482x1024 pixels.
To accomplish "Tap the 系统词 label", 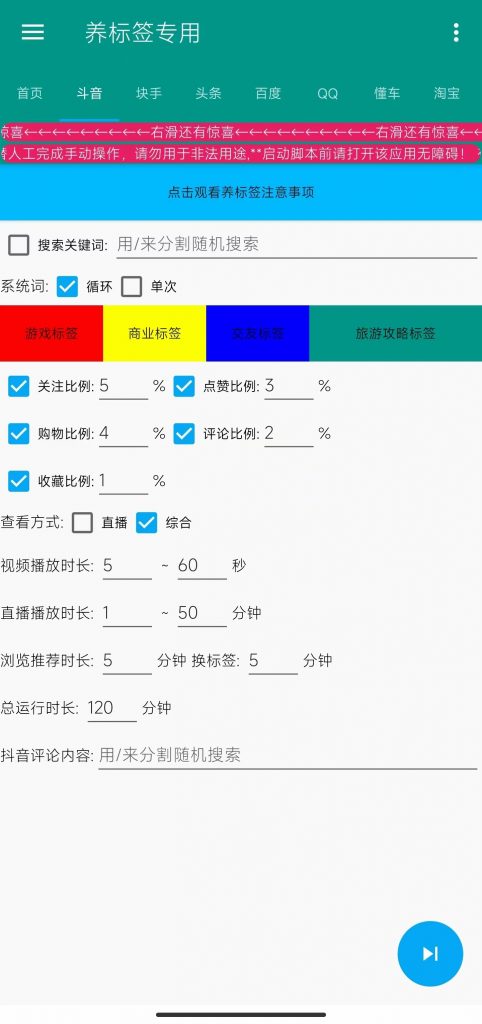I will [24, 287].
